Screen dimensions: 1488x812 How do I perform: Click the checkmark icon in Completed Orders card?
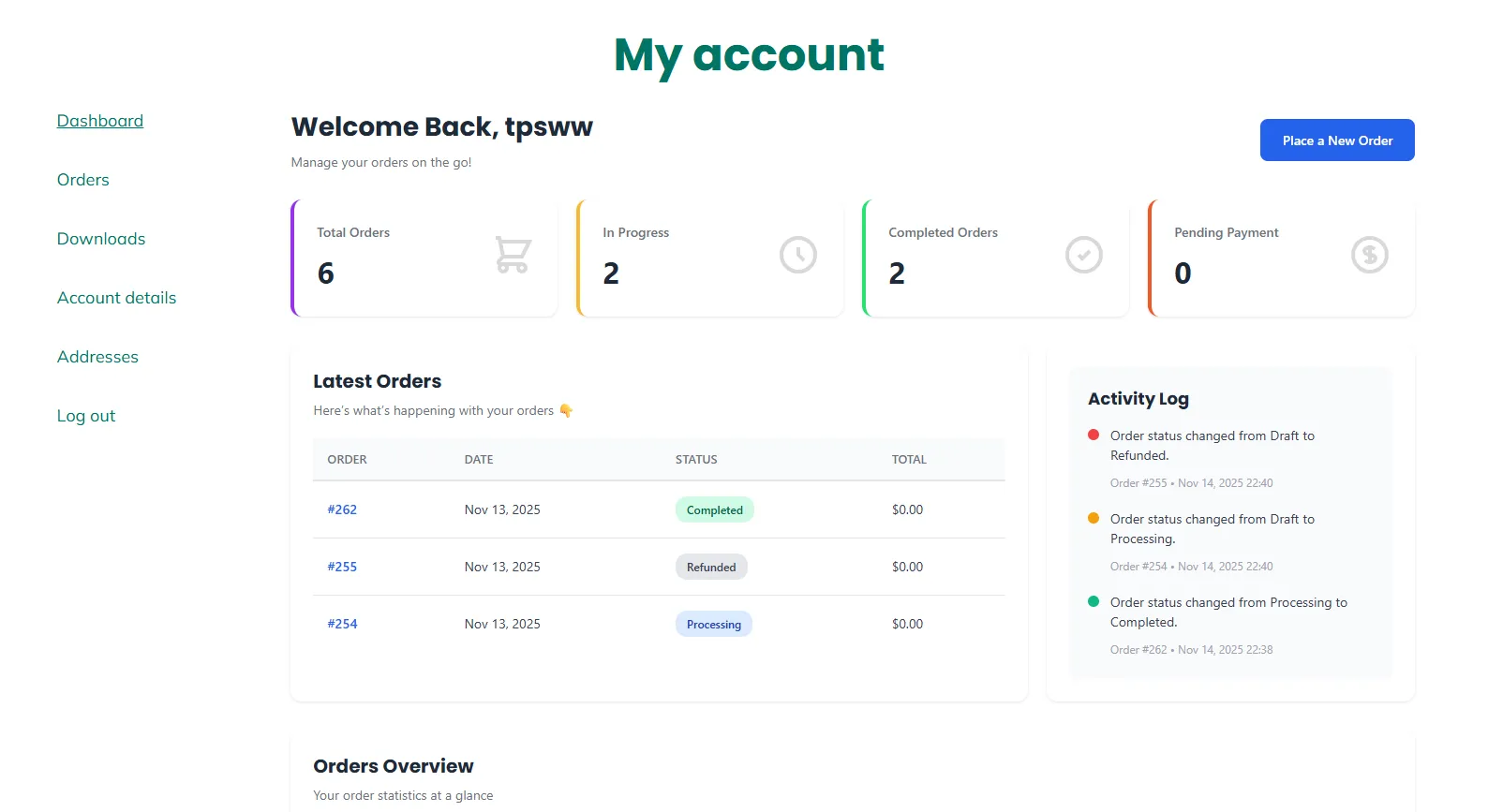pos(1084,255)
